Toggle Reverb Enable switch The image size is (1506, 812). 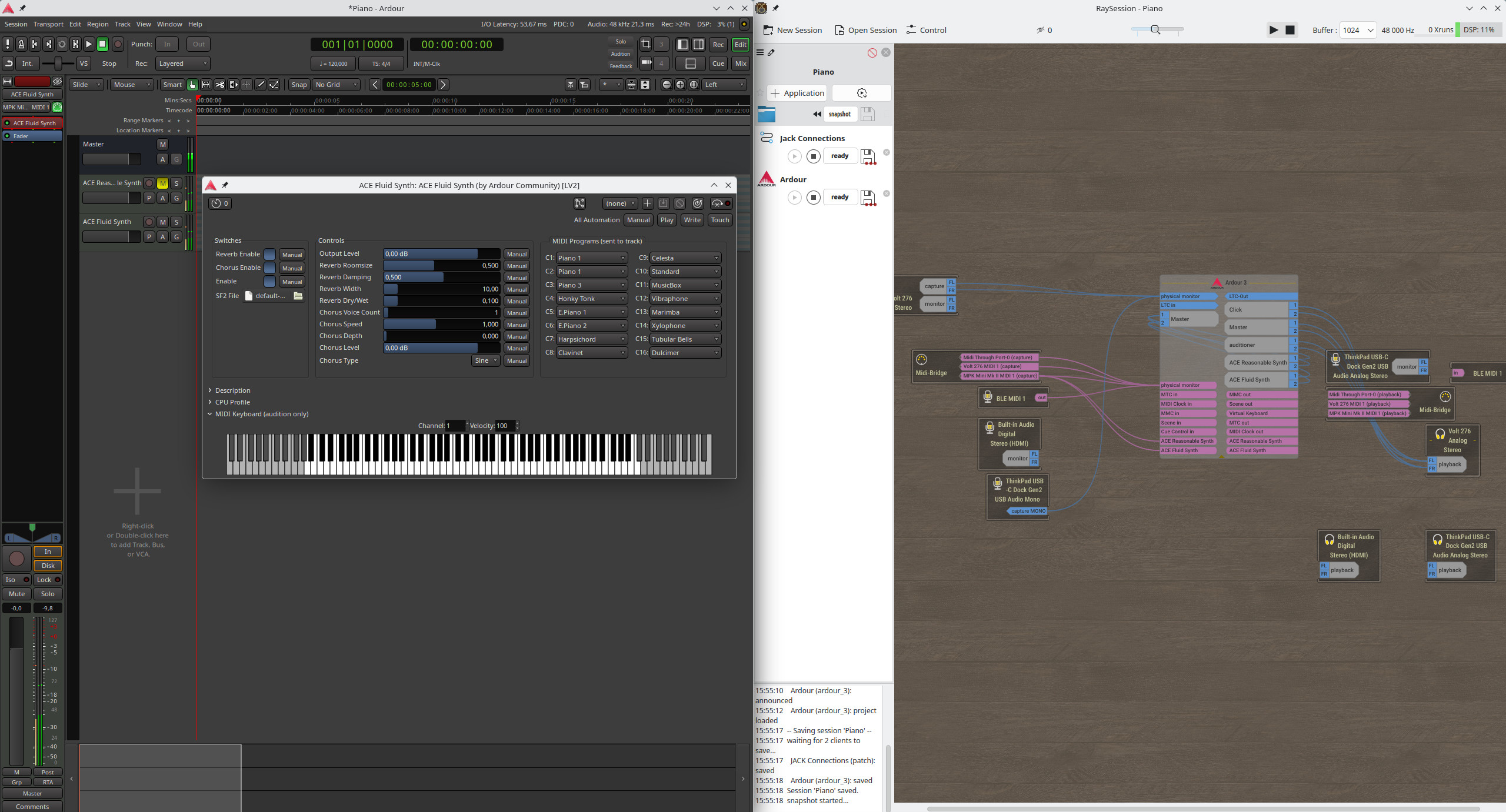pyautogui.click(x=269, y=254)
